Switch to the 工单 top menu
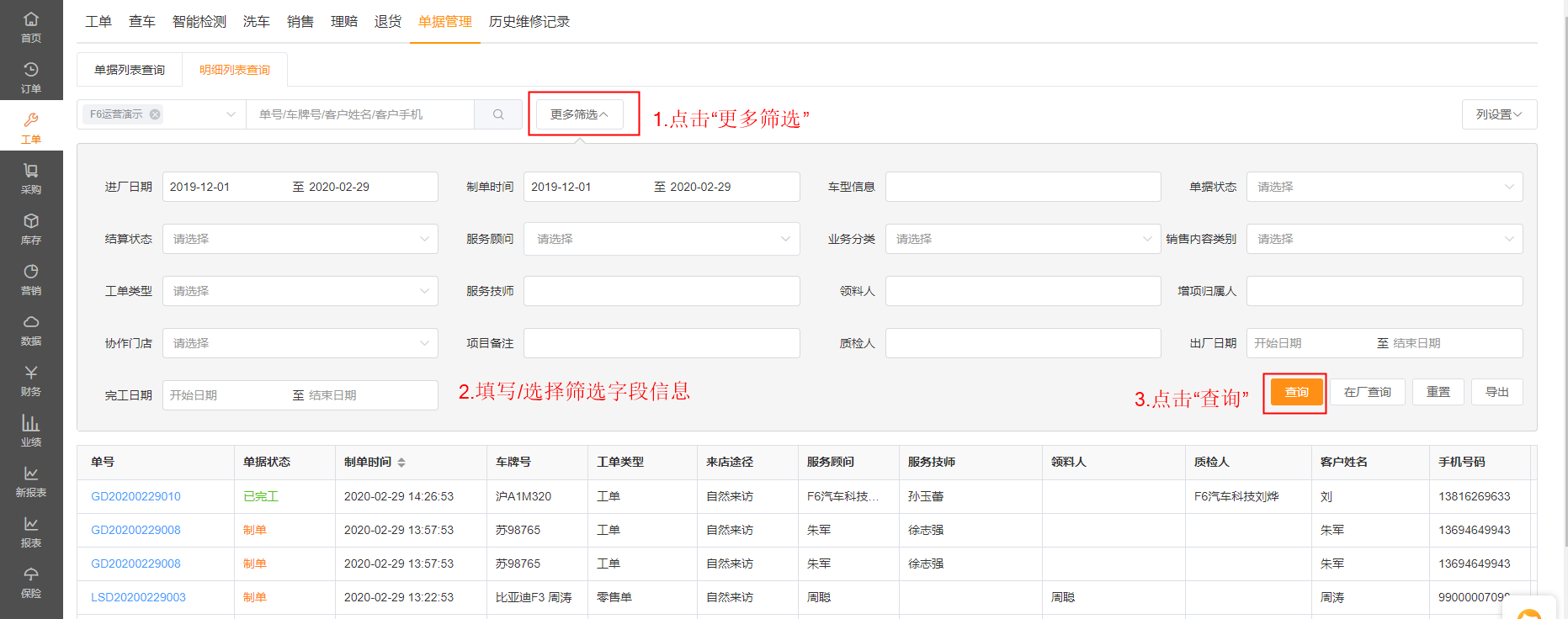The image size is (1568, 619). [98, 22]
